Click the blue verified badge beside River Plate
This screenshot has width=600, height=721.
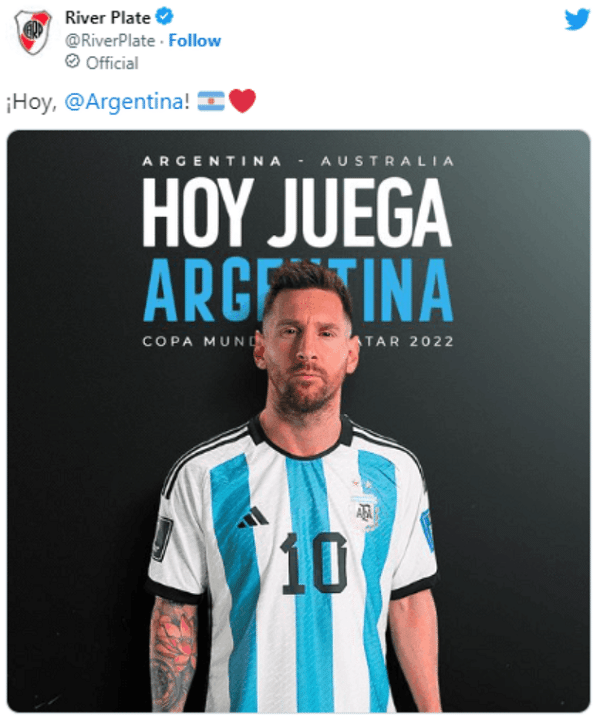[164, 17]
